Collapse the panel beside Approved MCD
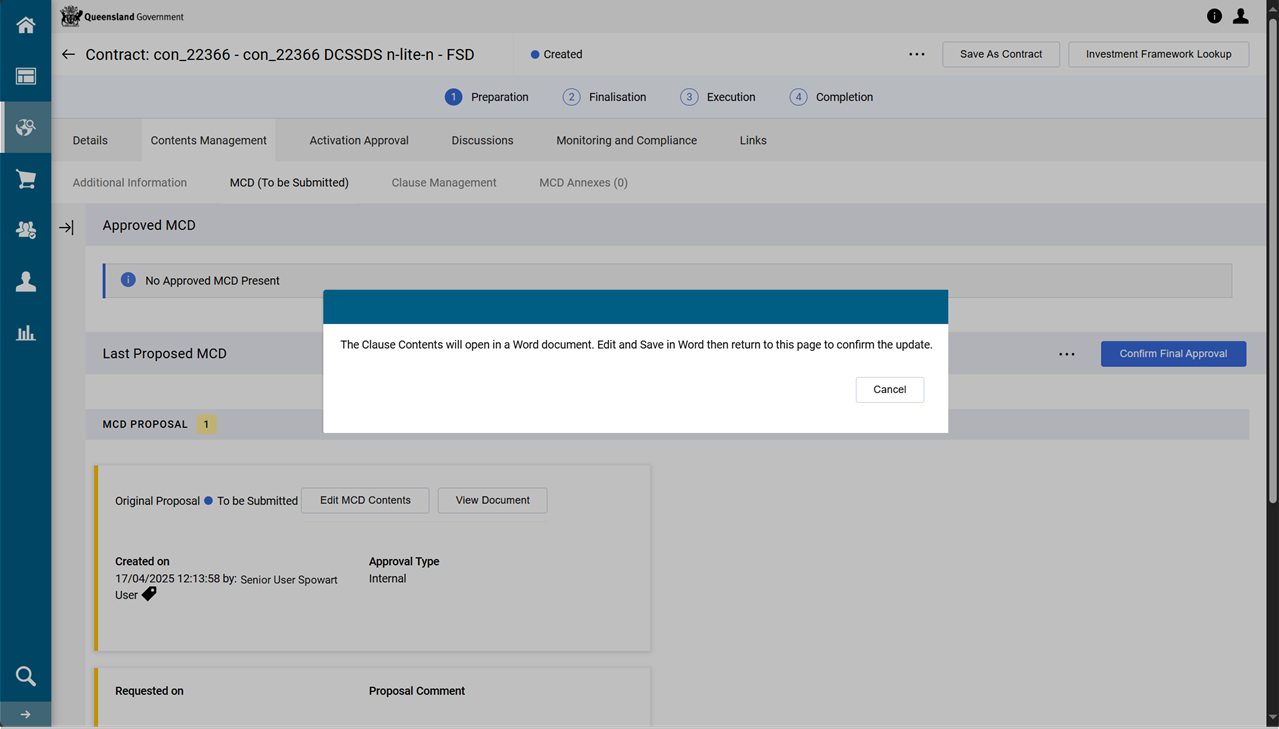 [66, 228]
